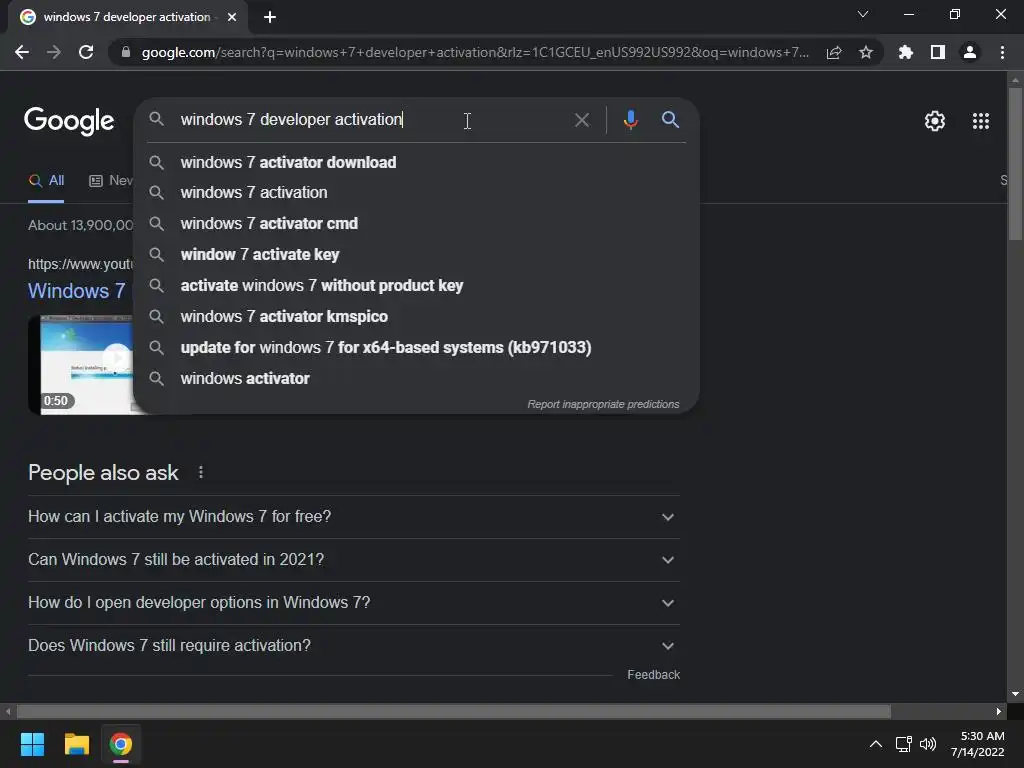Screen dimensions: 1024x768
Task: Click the browser address bar URL
Action: pos(475,52)
